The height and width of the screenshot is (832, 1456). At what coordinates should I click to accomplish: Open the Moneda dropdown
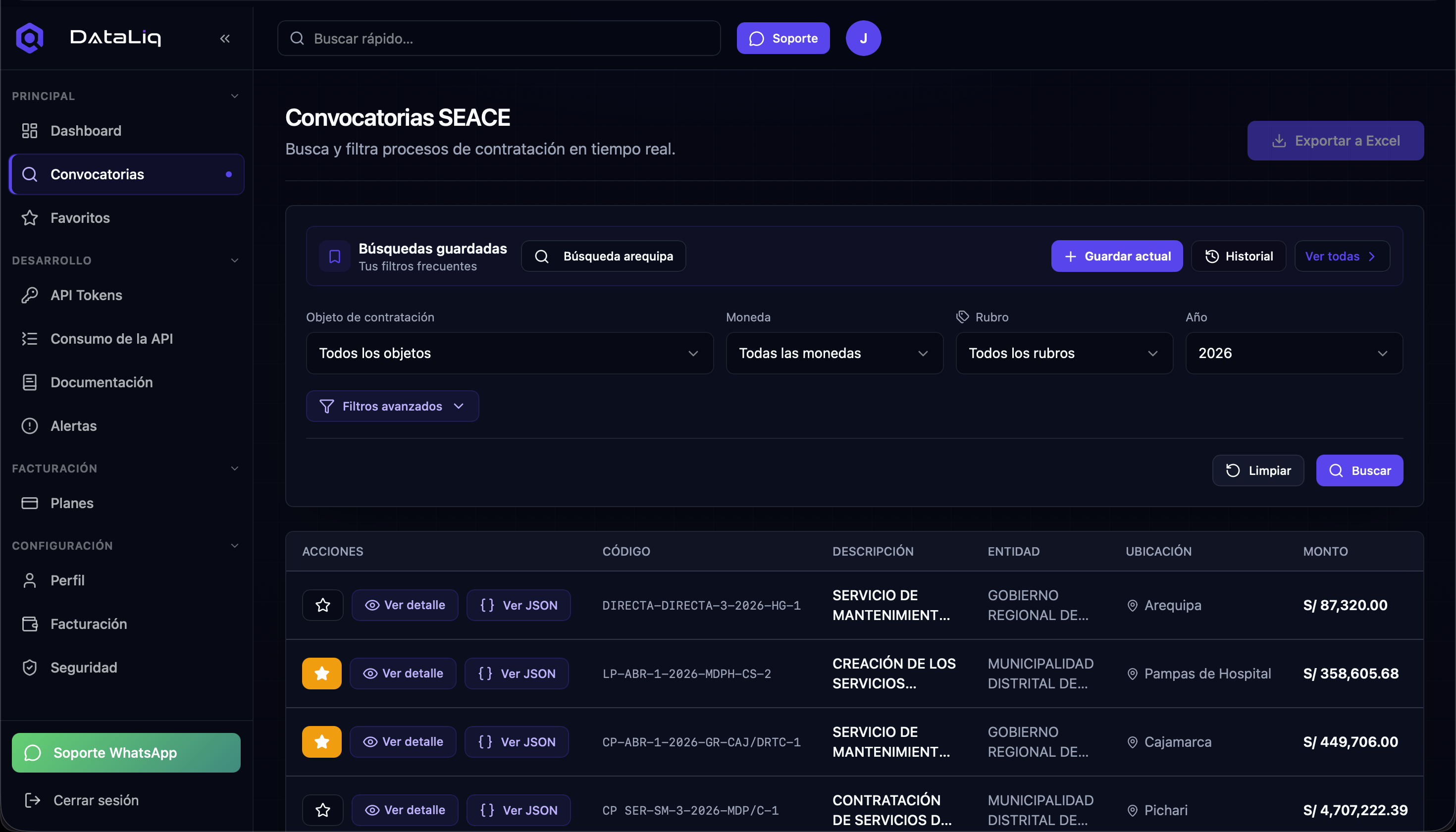point(834,353)
